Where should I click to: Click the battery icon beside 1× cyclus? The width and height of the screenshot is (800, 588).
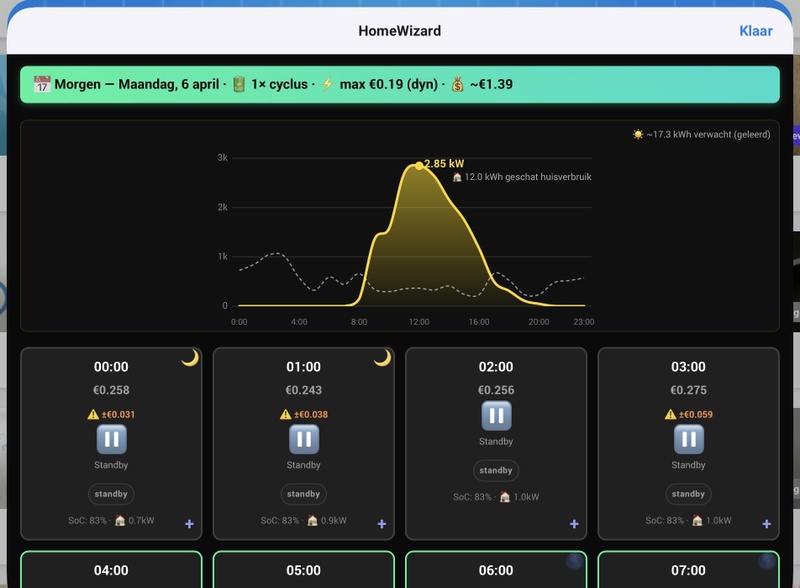(239, 84)
